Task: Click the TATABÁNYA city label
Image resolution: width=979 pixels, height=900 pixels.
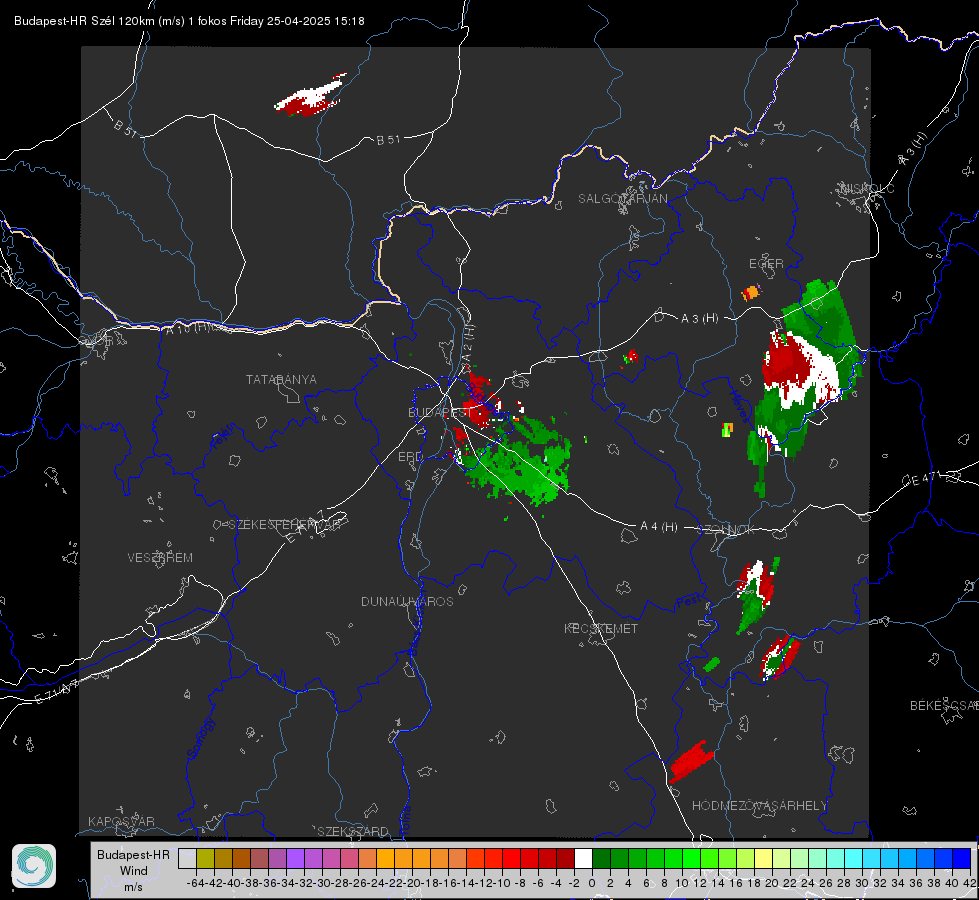Action: (x=281, y=379)
